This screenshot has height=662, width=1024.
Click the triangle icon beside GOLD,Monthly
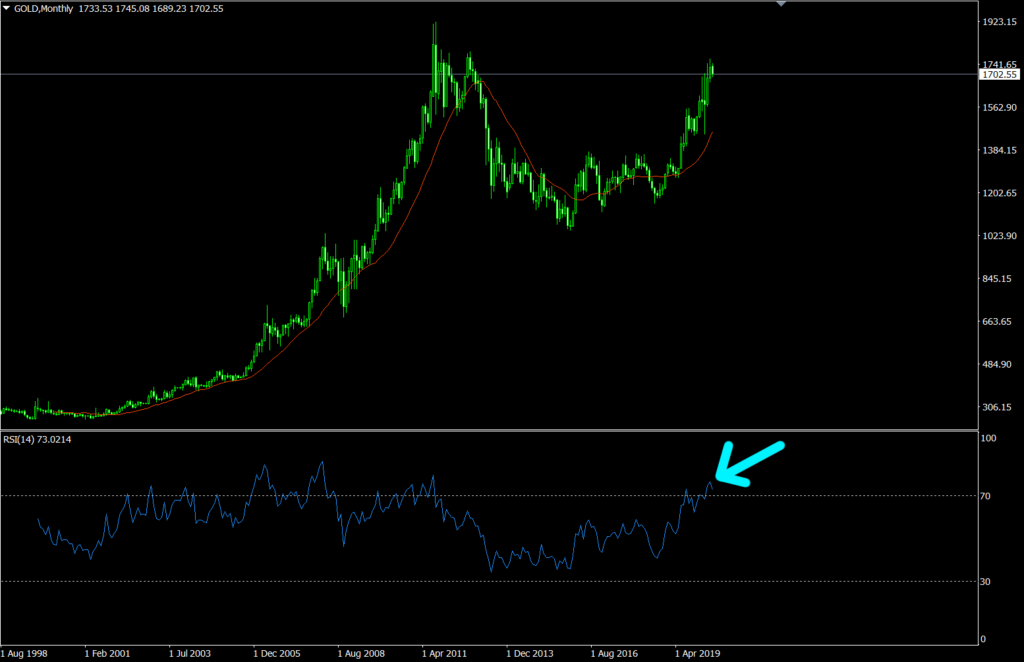pos(6,8)
